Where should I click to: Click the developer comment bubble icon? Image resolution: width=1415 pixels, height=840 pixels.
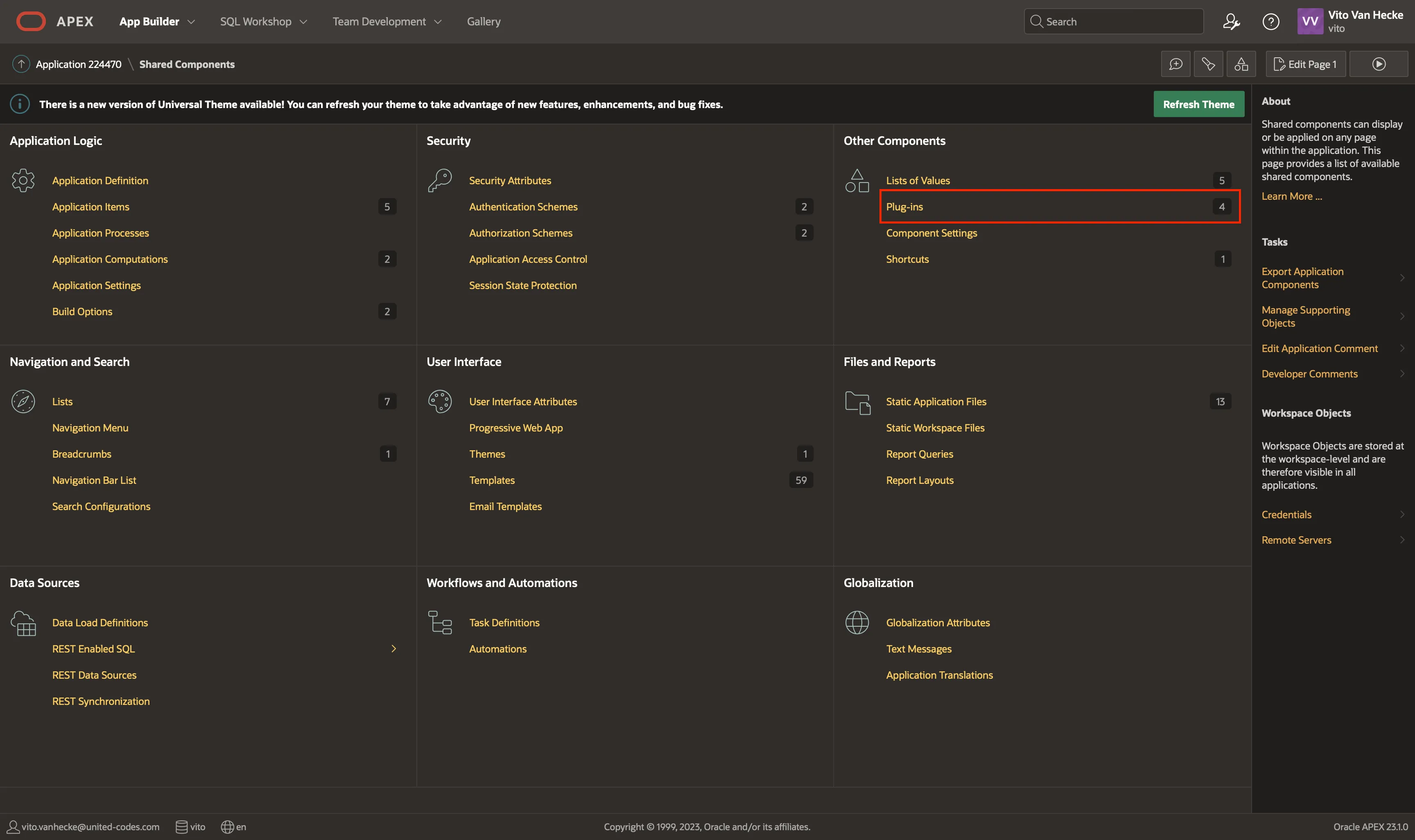click(x=1175, y=64)
